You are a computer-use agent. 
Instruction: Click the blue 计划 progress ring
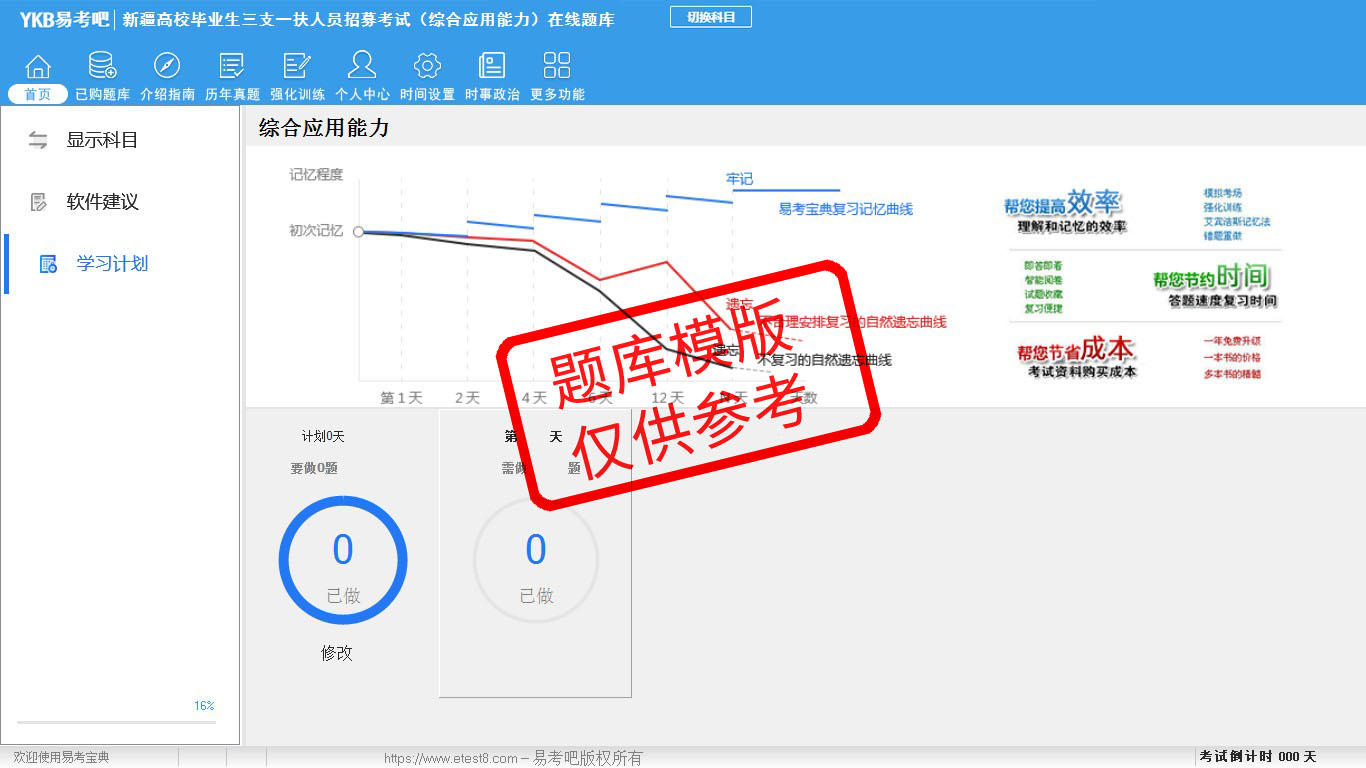pos(343,560)
